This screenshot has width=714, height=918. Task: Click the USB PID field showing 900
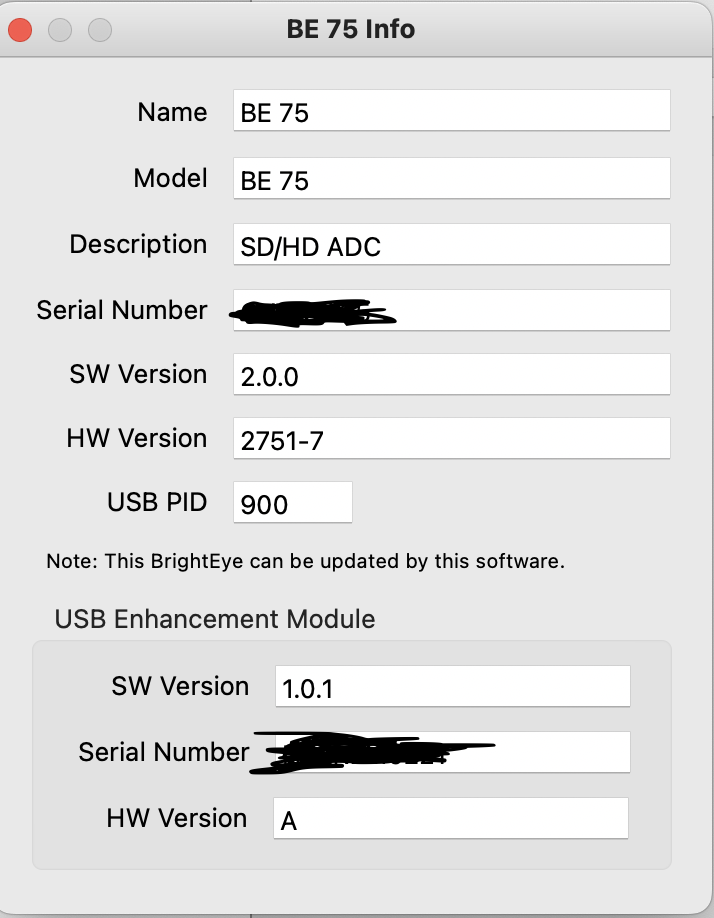pyautogui.click(x=293, y=503)
